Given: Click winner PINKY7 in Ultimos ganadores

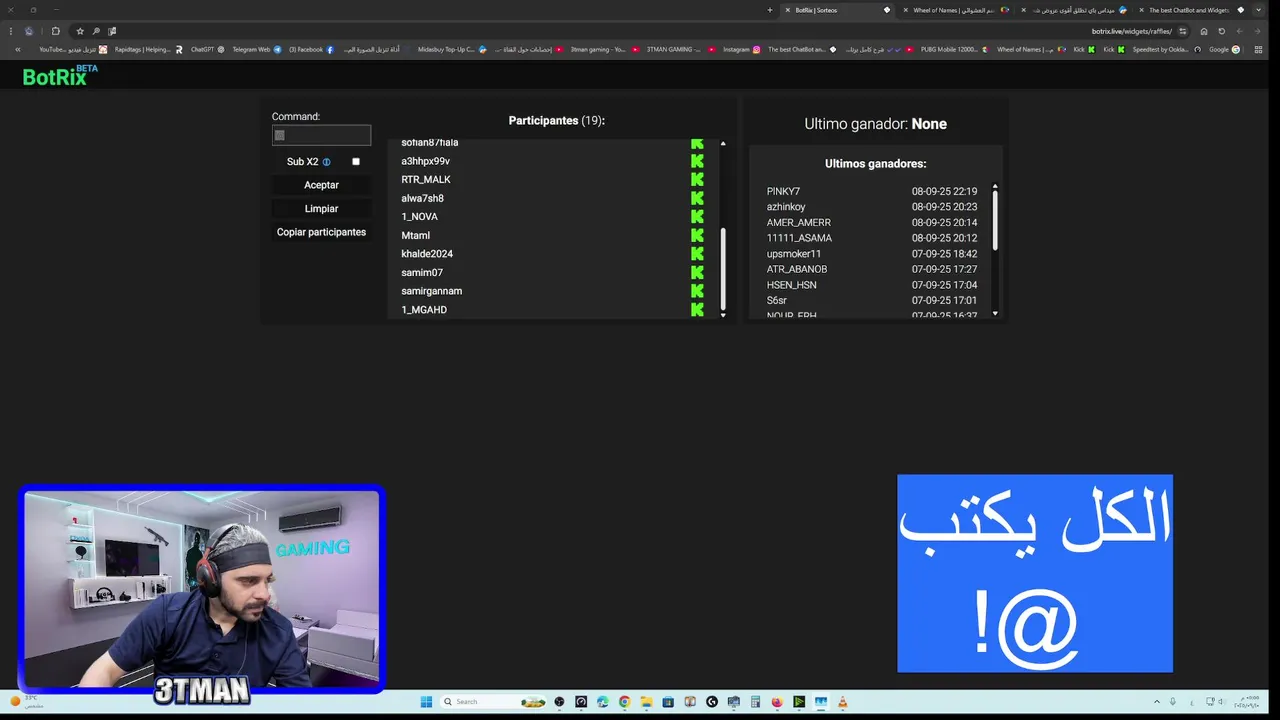Looking at the screenshot, I should pyautogui.click(x=783, y=191).
